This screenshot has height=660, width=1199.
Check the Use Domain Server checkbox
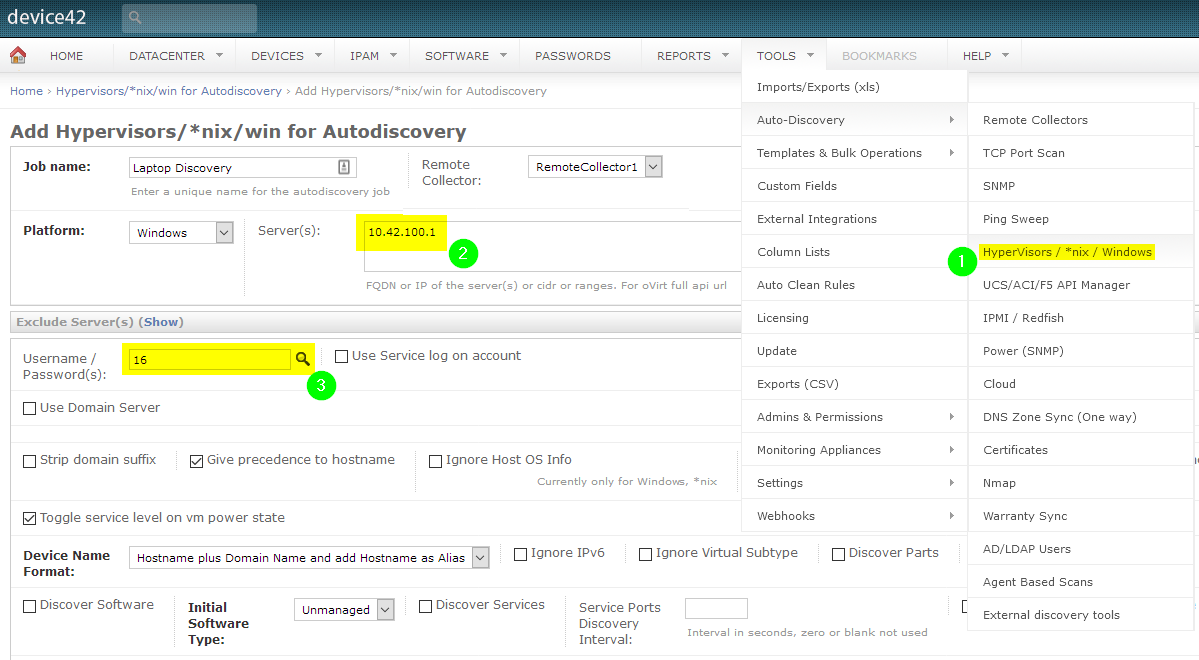[x=28, y=407]
